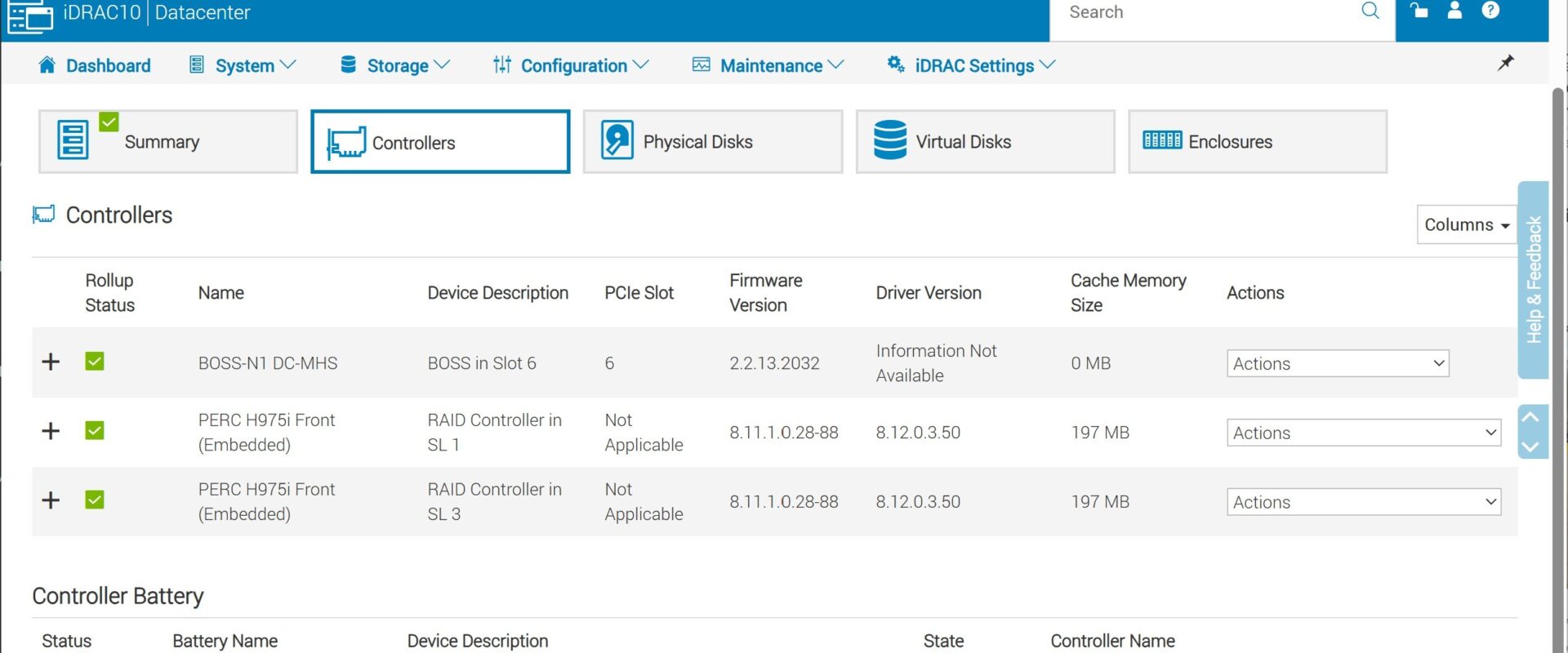Click the search magnifier icon
Image resolution: width=1568 pixels, height=653 pixels.
[x=1370, y=11]
